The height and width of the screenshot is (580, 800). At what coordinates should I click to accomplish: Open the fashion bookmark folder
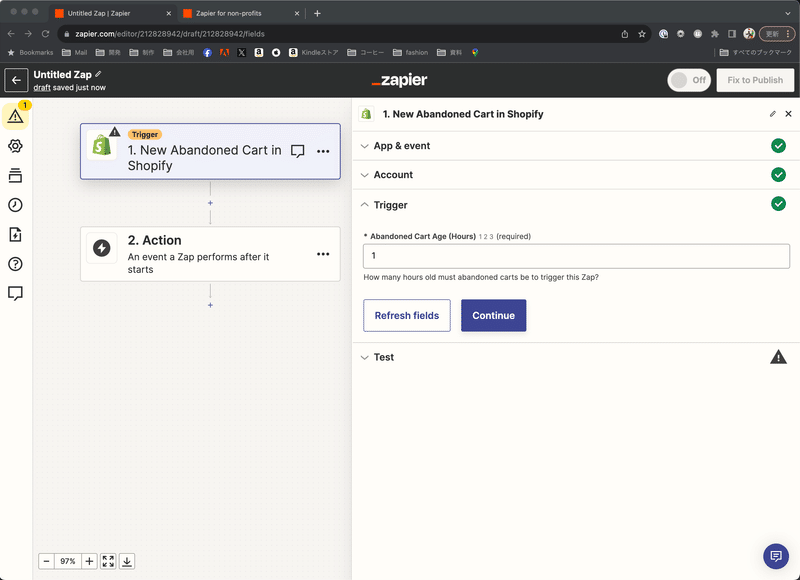[x=411, y=53]
